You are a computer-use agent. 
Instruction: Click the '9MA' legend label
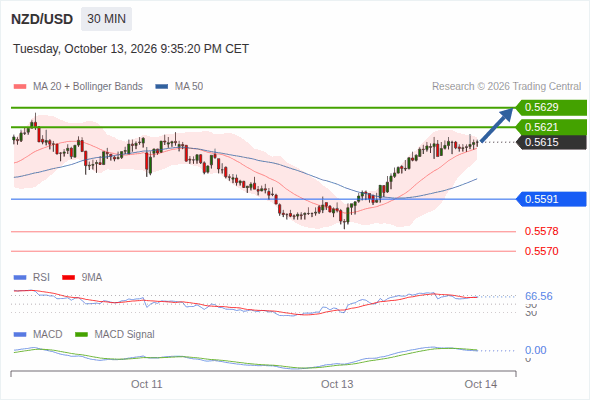pyautogui.click(x=92, y=278)
